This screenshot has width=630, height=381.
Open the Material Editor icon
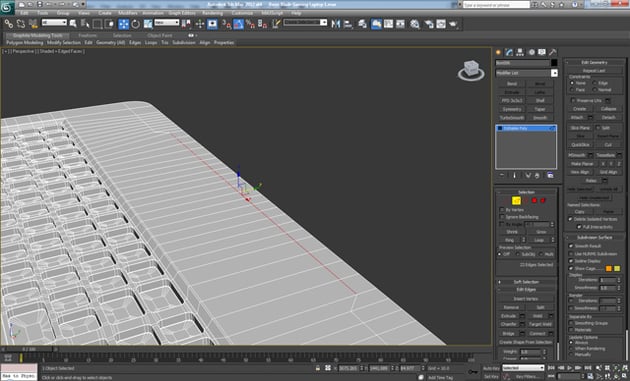[415, 24]
